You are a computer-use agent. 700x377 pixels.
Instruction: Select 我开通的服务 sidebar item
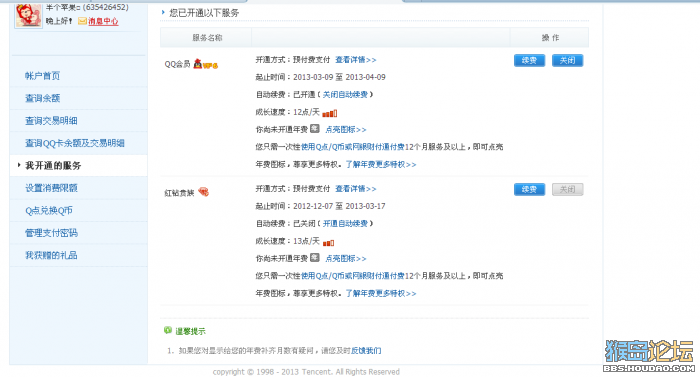coord(53,166)
